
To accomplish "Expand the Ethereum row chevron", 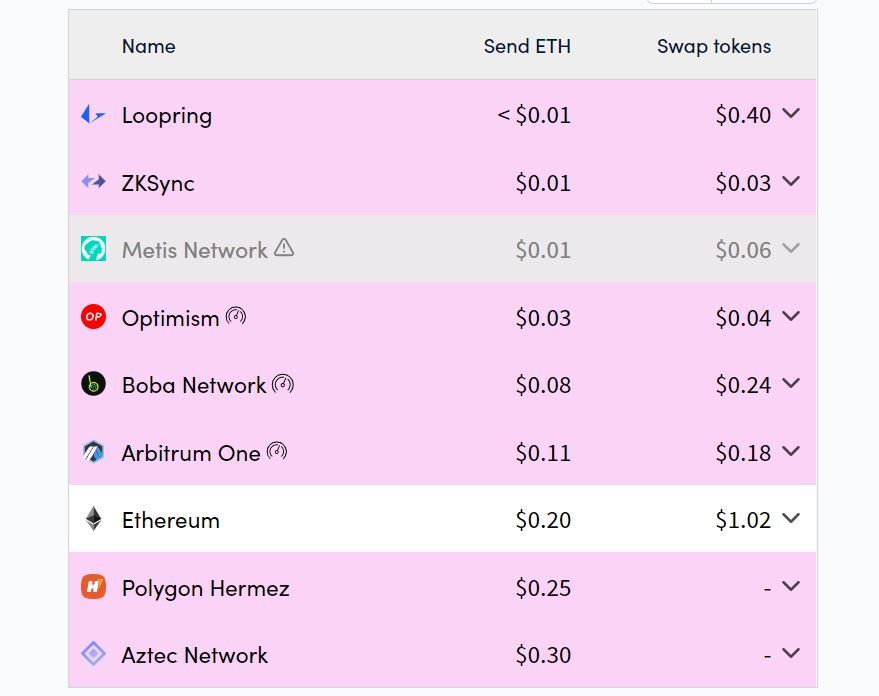I will coord(791,519).
